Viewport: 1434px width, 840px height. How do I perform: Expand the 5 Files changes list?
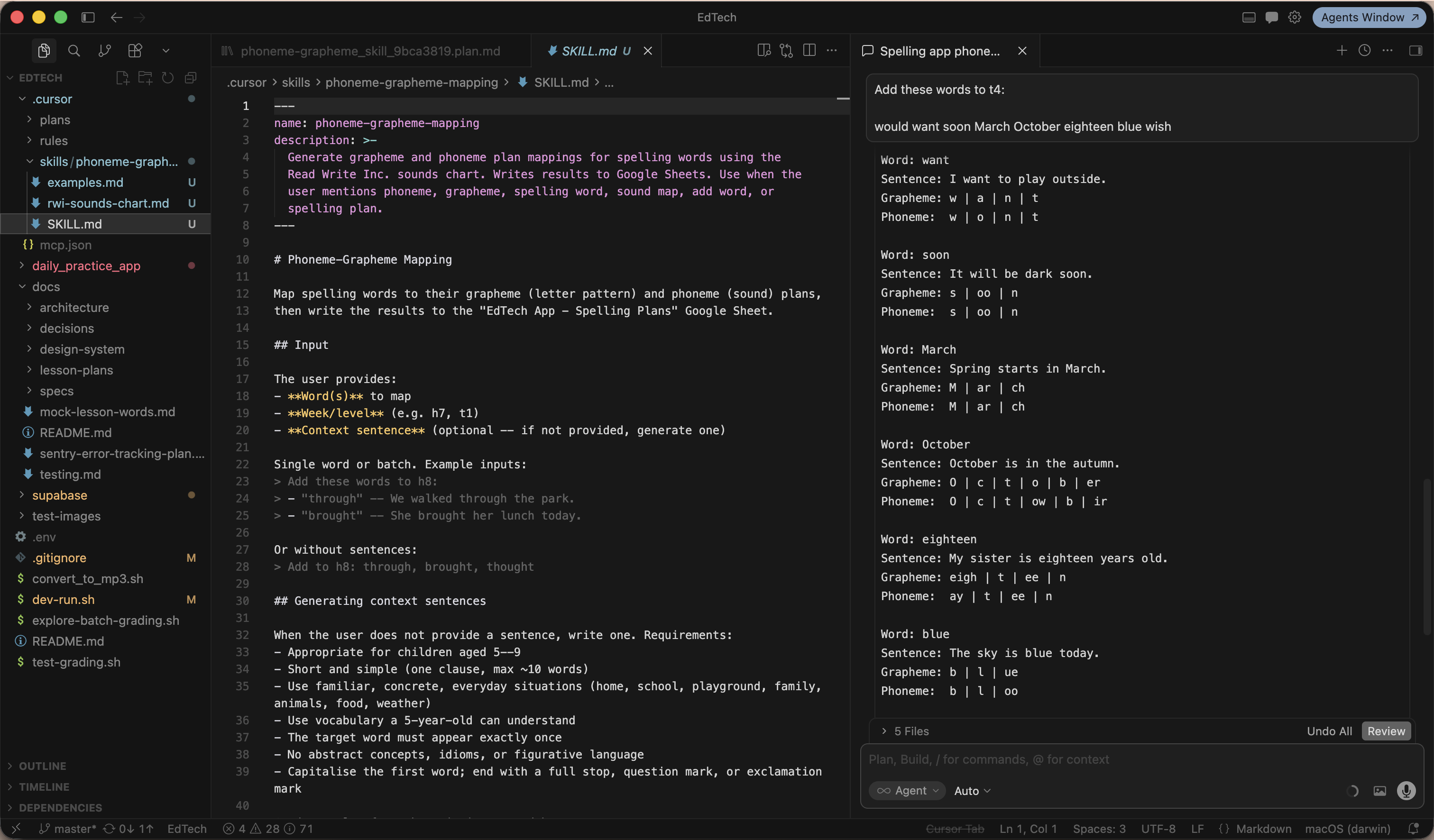pyautogui.click(x=905, y=731)
